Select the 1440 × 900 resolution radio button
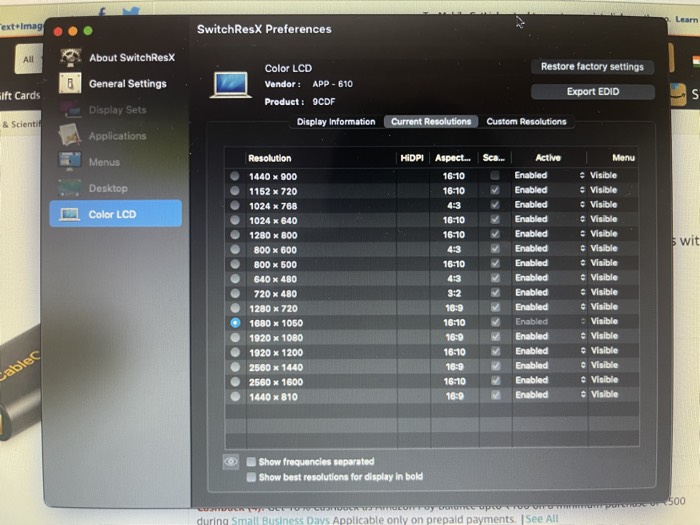Viewport: 700px width, 525px height. click(235, 176)
